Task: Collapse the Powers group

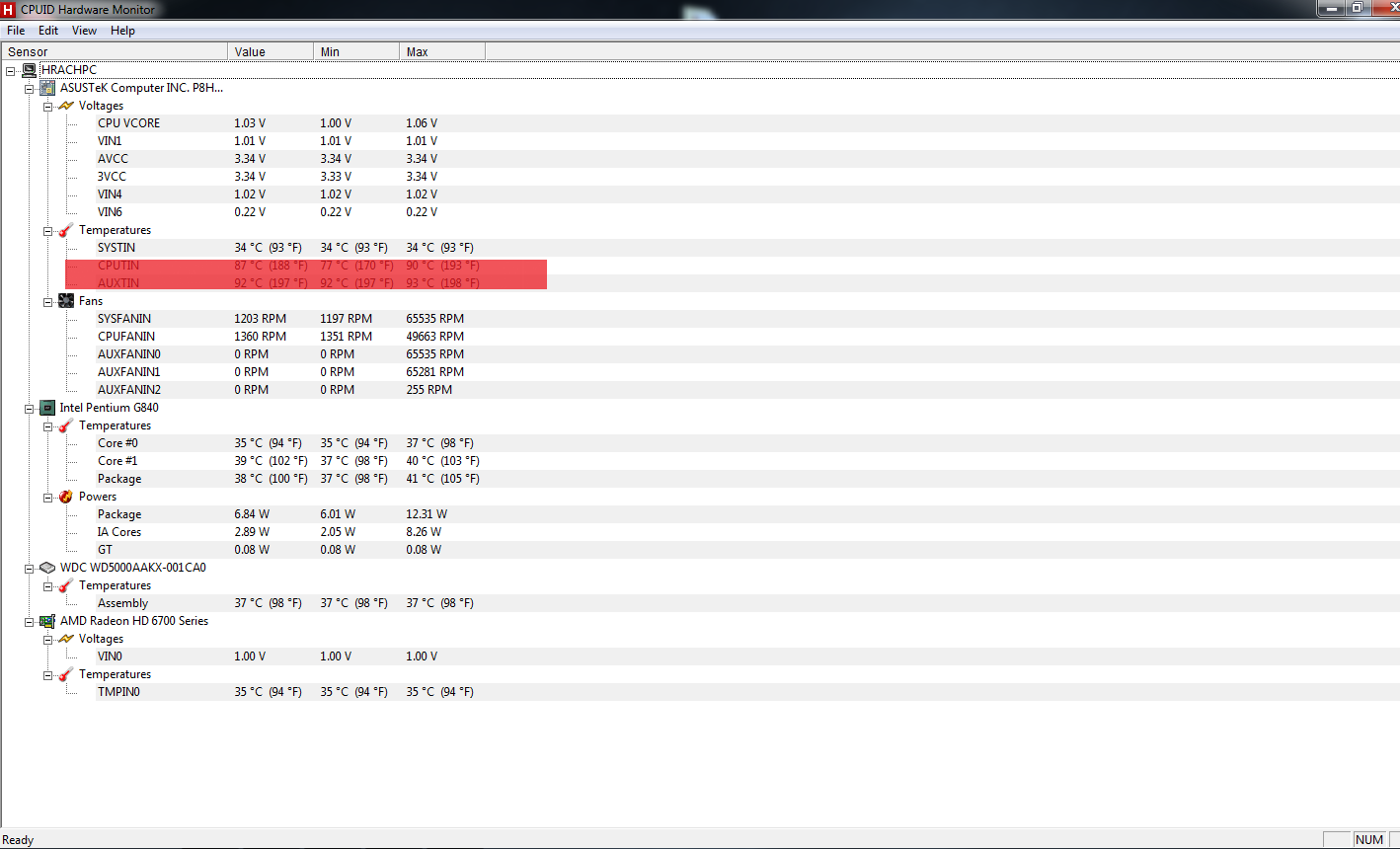Action: point(47,497)
